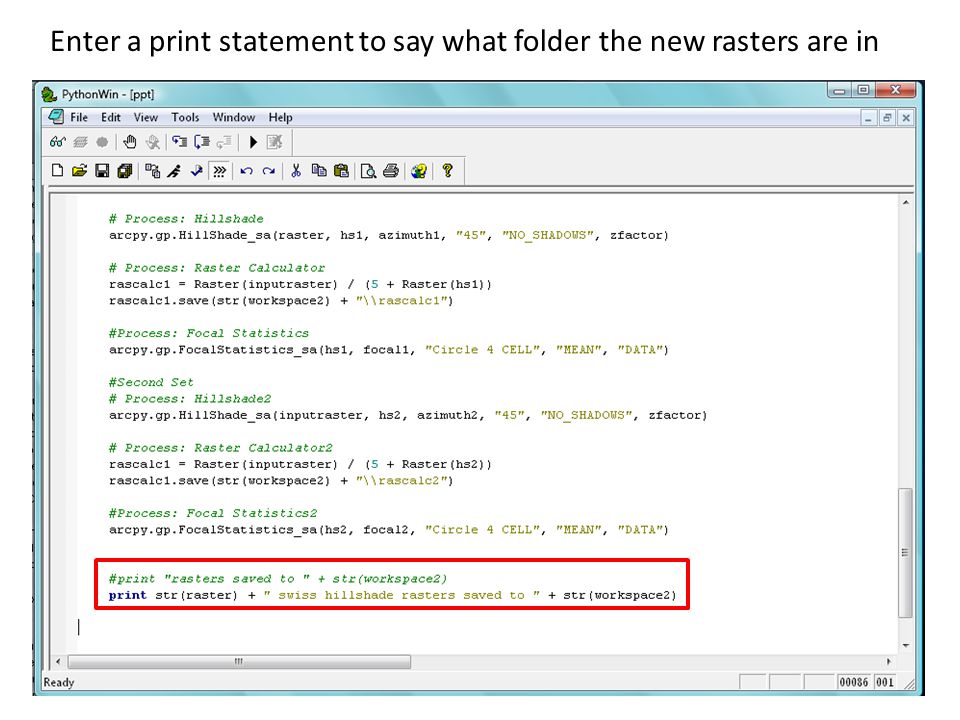
Task: Check the script with checkmark icon
Action: (x=197, y=171)
